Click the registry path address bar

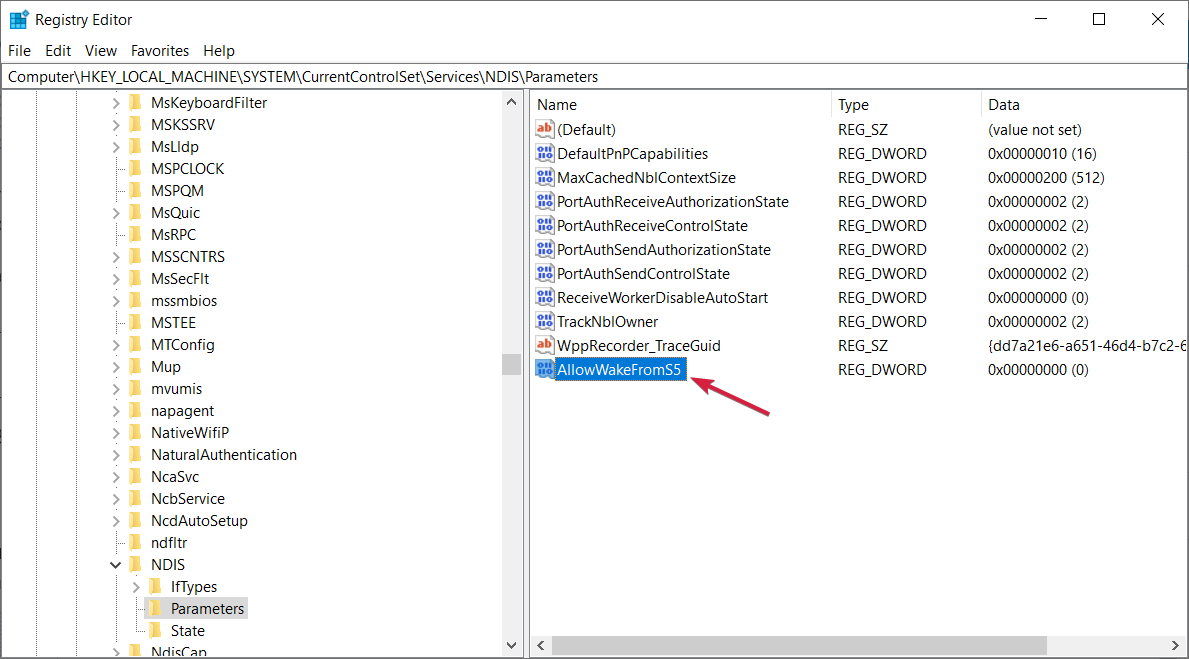click(x=594, y=77)
